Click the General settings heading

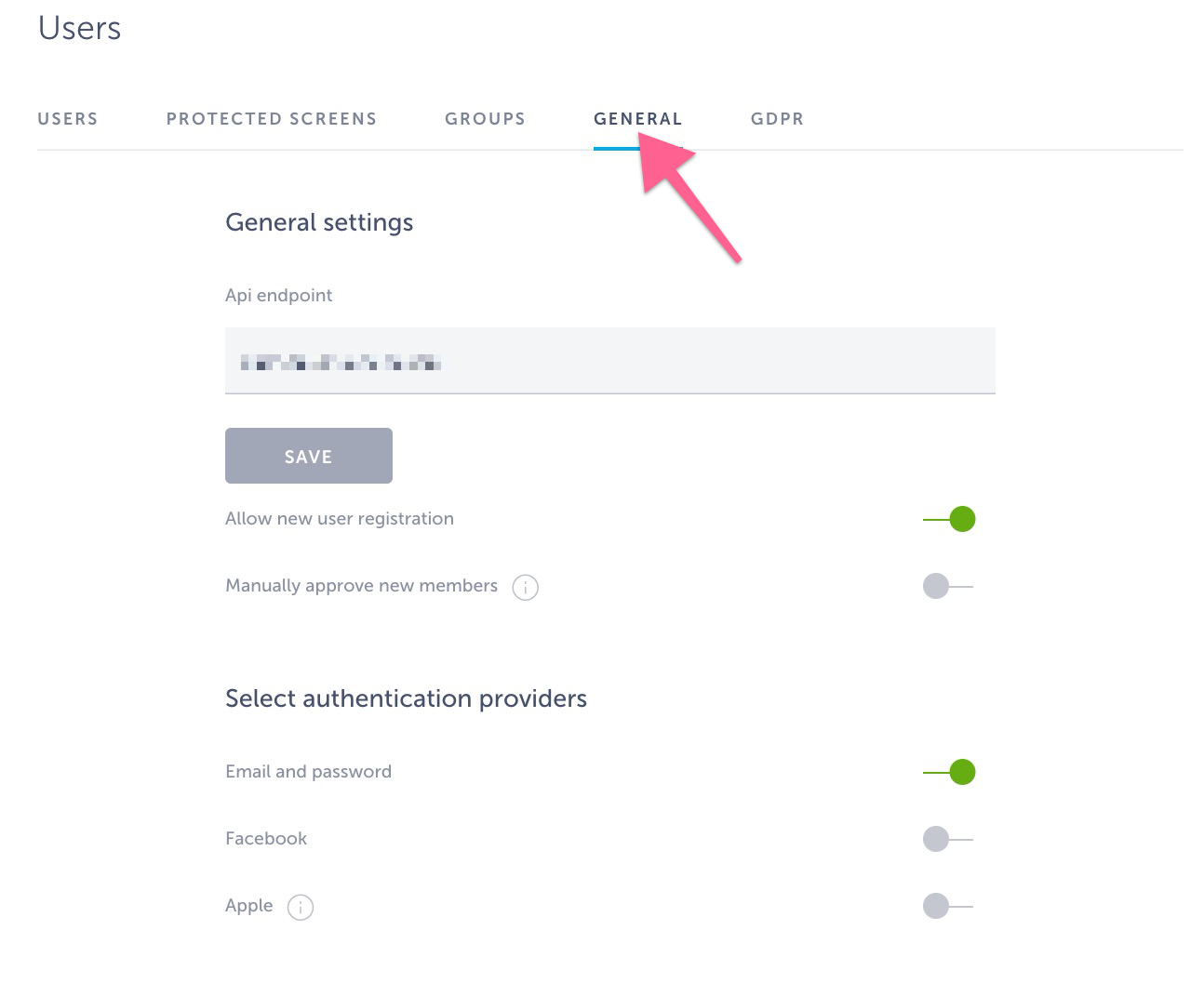[319, 222]
